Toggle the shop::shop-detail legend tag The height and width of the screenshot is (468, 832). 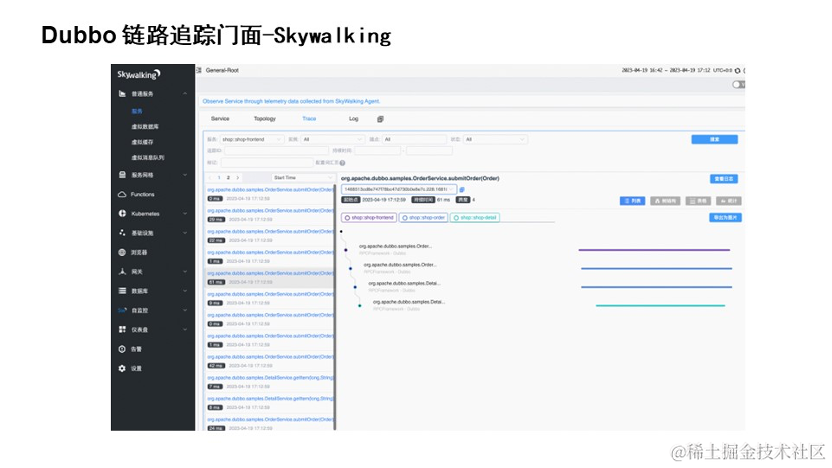[x=475, y=218]
